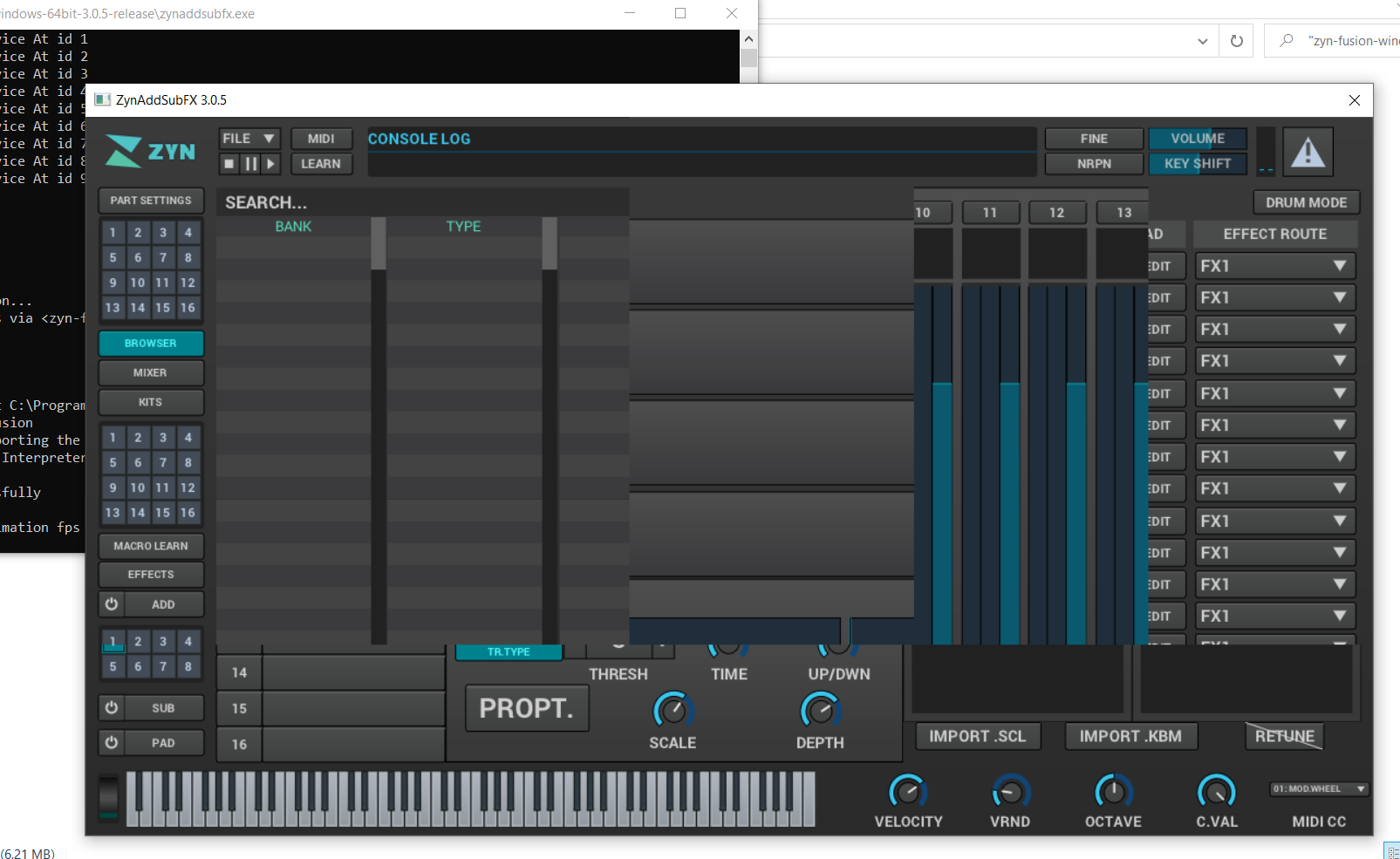Switch to the KITS view

tap(151, 402)
